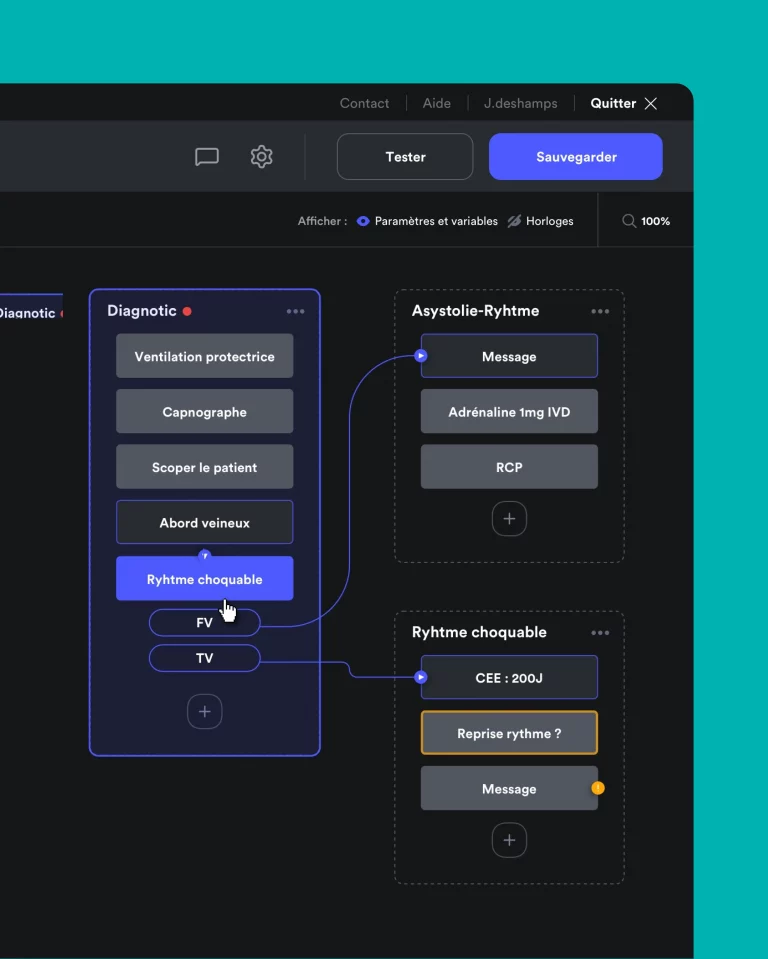Click the play connector on CEE : 200J
Image resolution: width=768 pixels, height=959 pixels.
421,678
